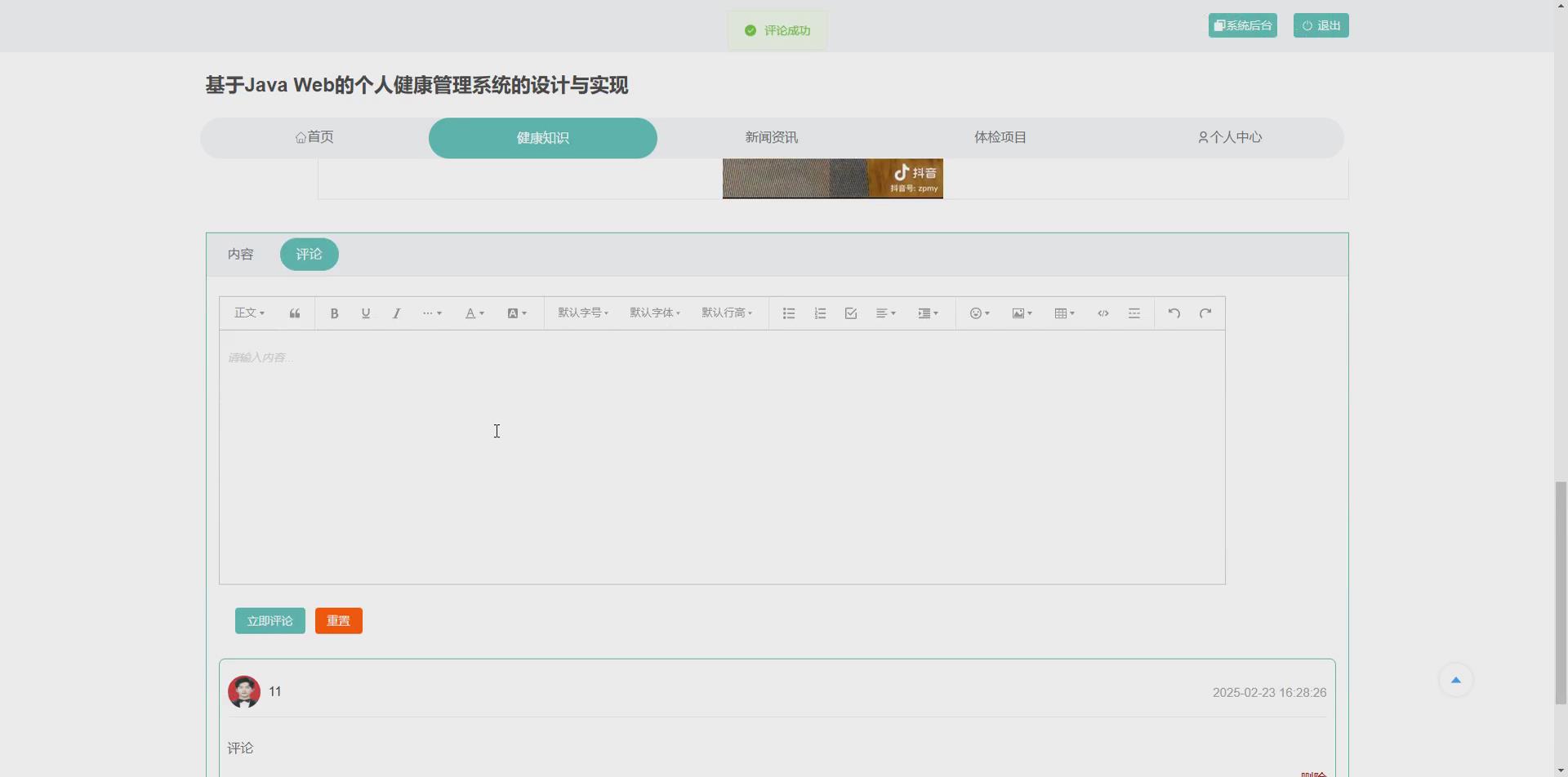Insert a task checklist item

pyautogui.click(x=850, y=313)
